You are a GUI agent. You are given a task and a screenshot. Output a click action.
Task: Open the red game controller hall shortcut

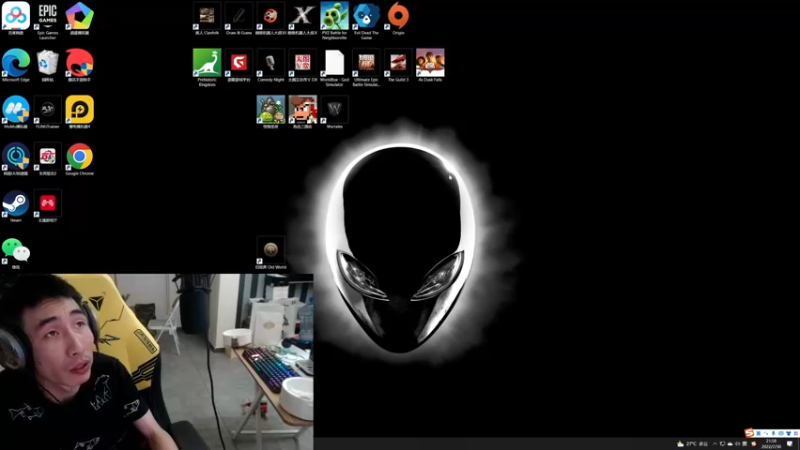tap(47, 204)
